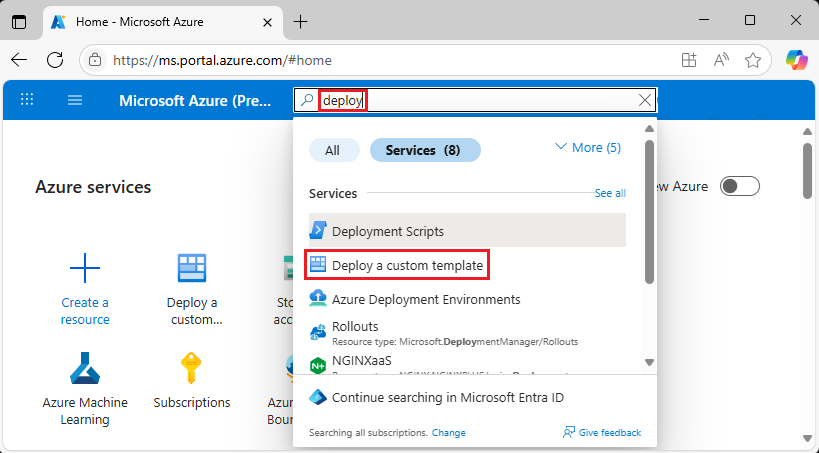Select the Home - Microsoft Azure tab
The width and height of the screenshot is (819, 453).
[163, 22]
